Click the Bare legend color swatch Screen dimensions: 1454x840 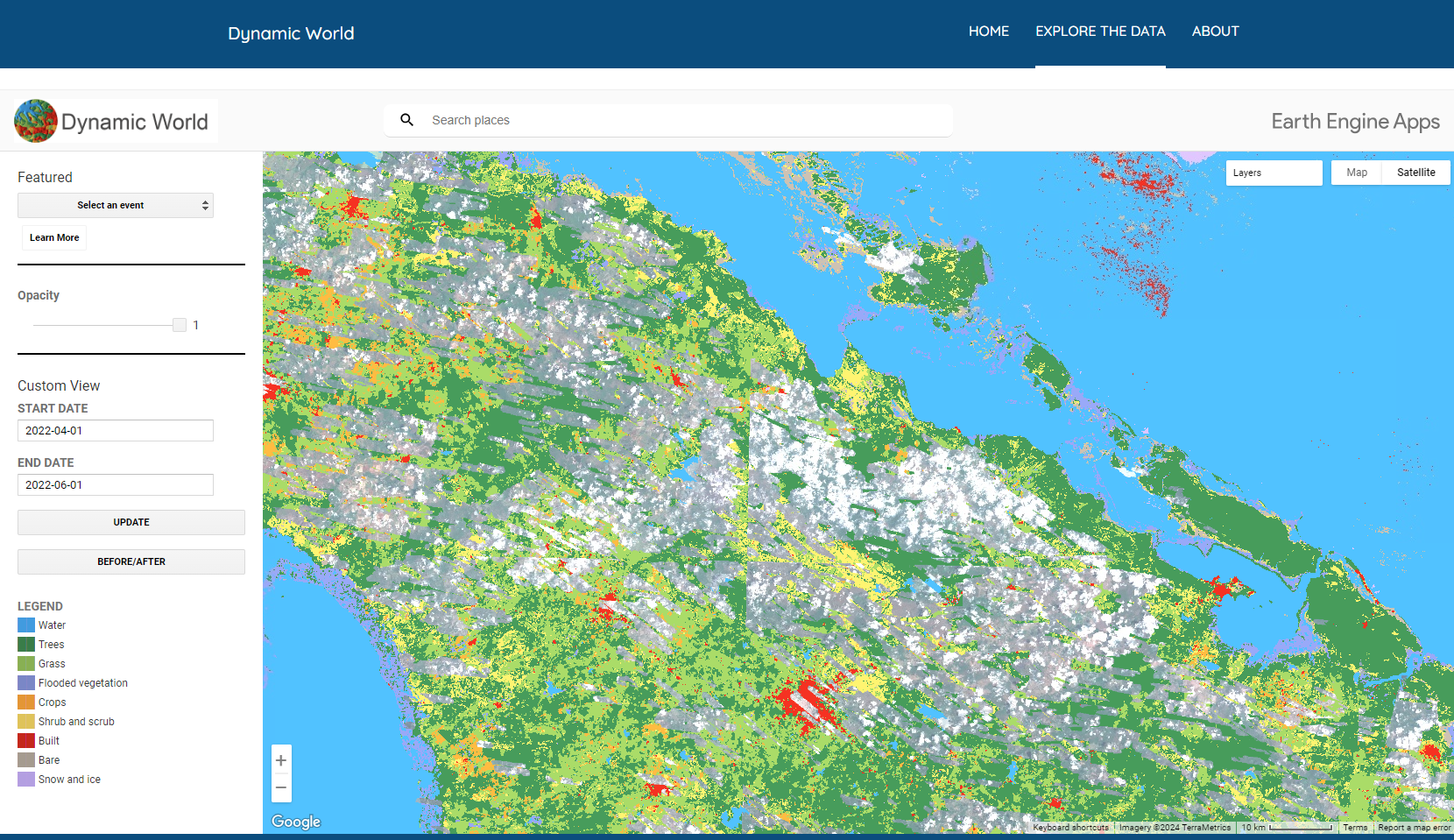(26, 760)
